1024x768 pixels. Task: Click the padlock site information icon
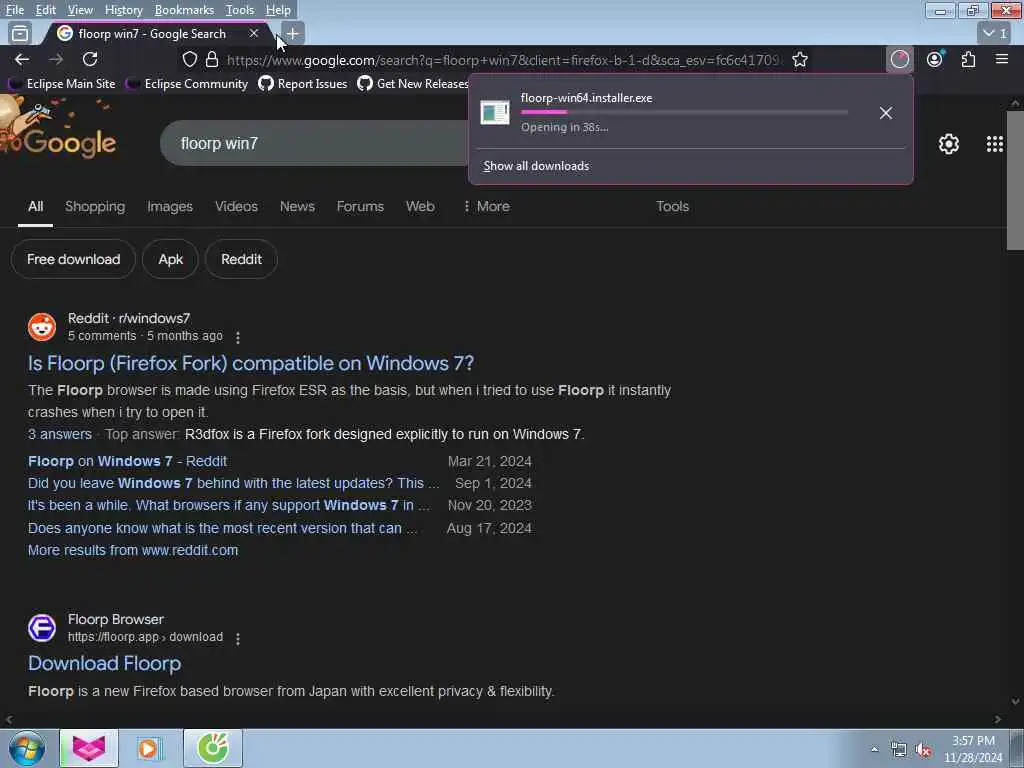coord(212,59)
